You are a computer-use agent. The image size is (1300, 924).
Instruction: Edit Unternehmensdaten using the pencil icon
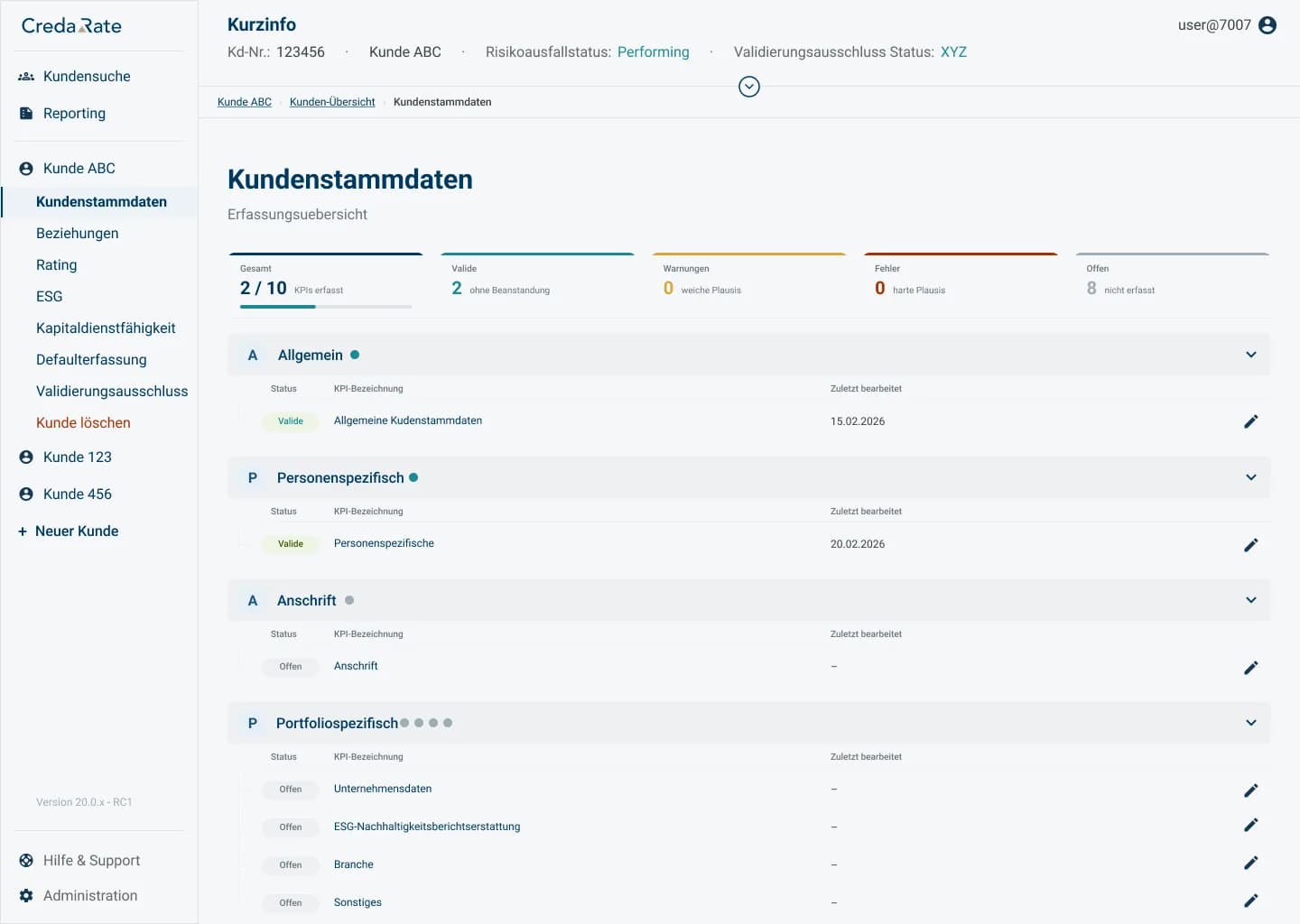(x=1251, y=790)
